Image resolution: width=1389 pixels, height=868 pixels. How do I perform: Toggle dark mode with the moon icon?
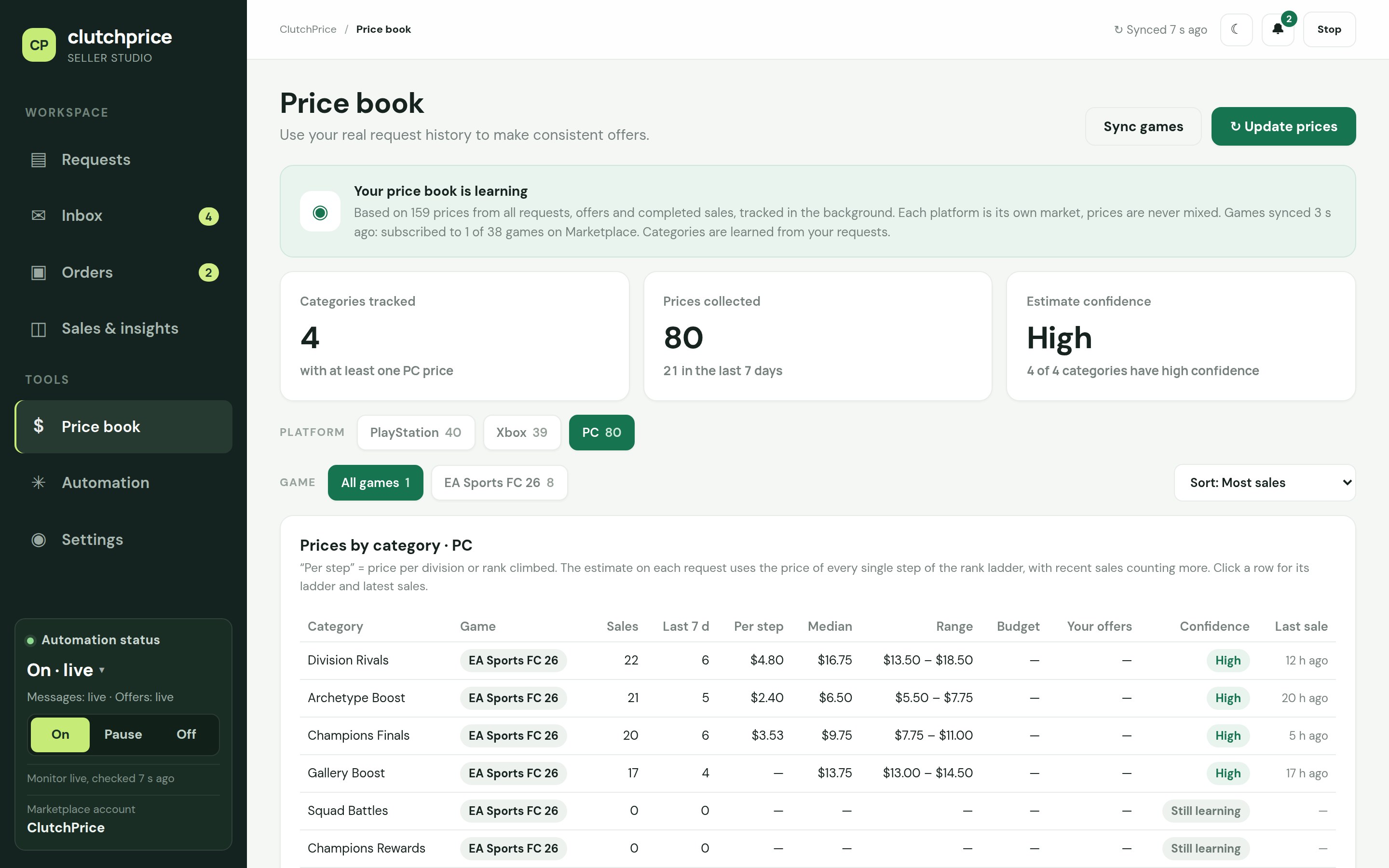tap(1236, 29)
